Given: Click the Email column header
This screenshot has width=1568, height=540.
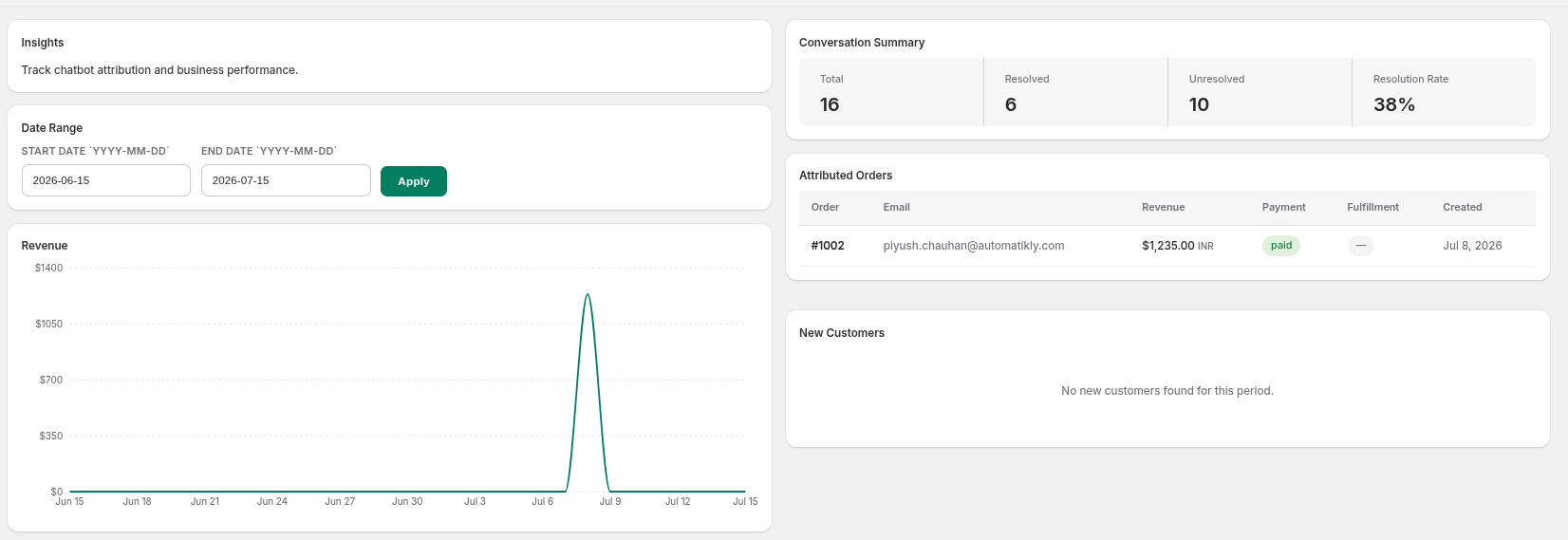Looking at the screenshot, I should click(896, 207).
